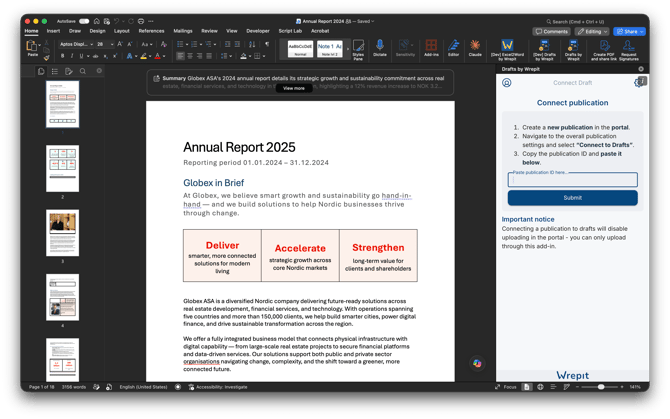Click Focus mode in status bar
The image size is (670, 419).
(506, 387)
